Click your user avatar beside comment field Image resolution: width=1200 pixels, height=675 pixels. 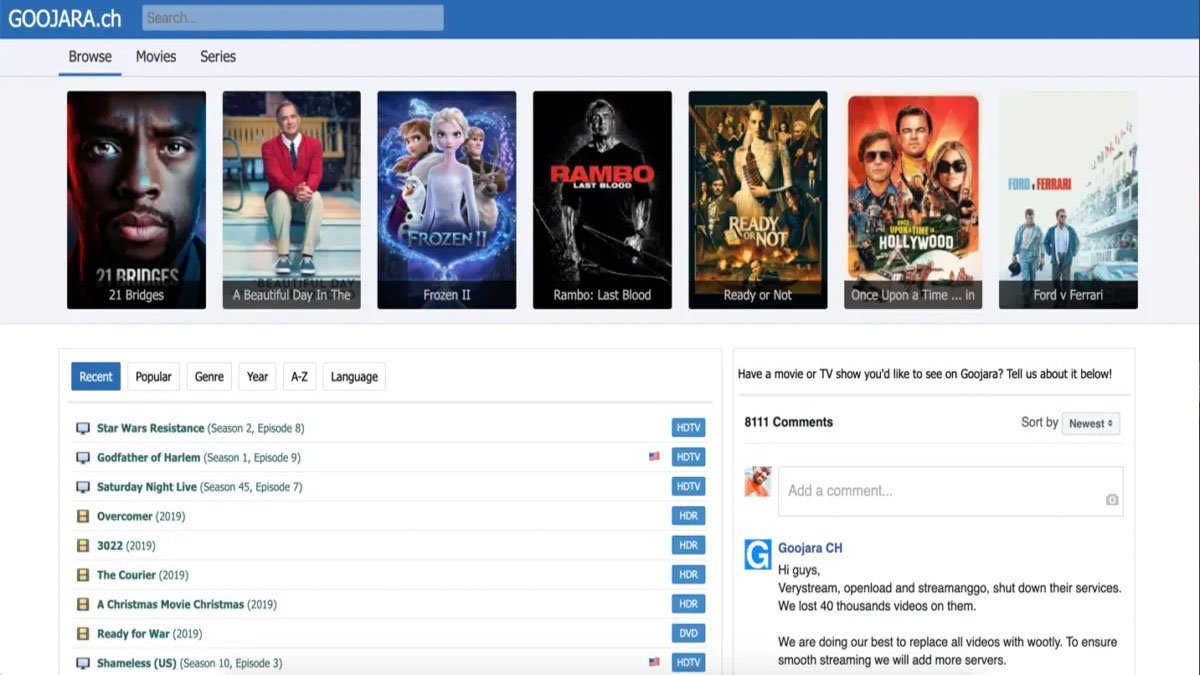pos(758,481)
